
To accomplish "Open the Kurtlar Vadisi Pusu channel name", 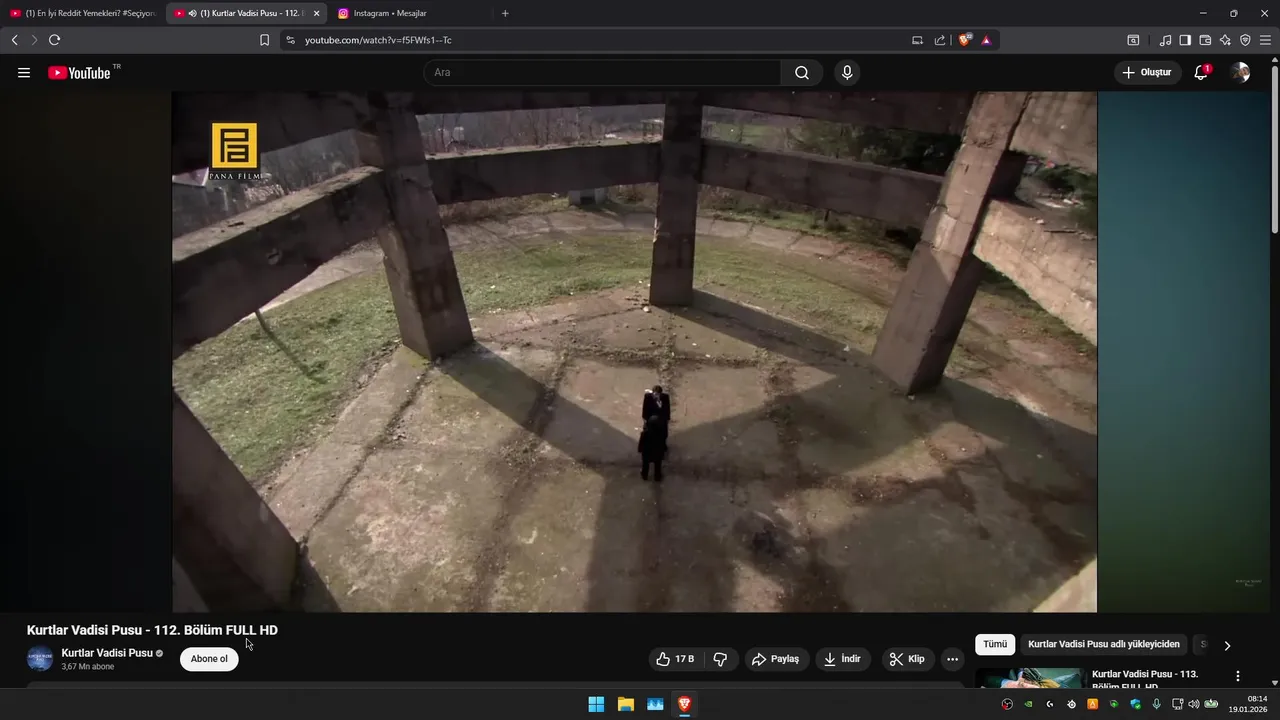I will coord(107,653).
